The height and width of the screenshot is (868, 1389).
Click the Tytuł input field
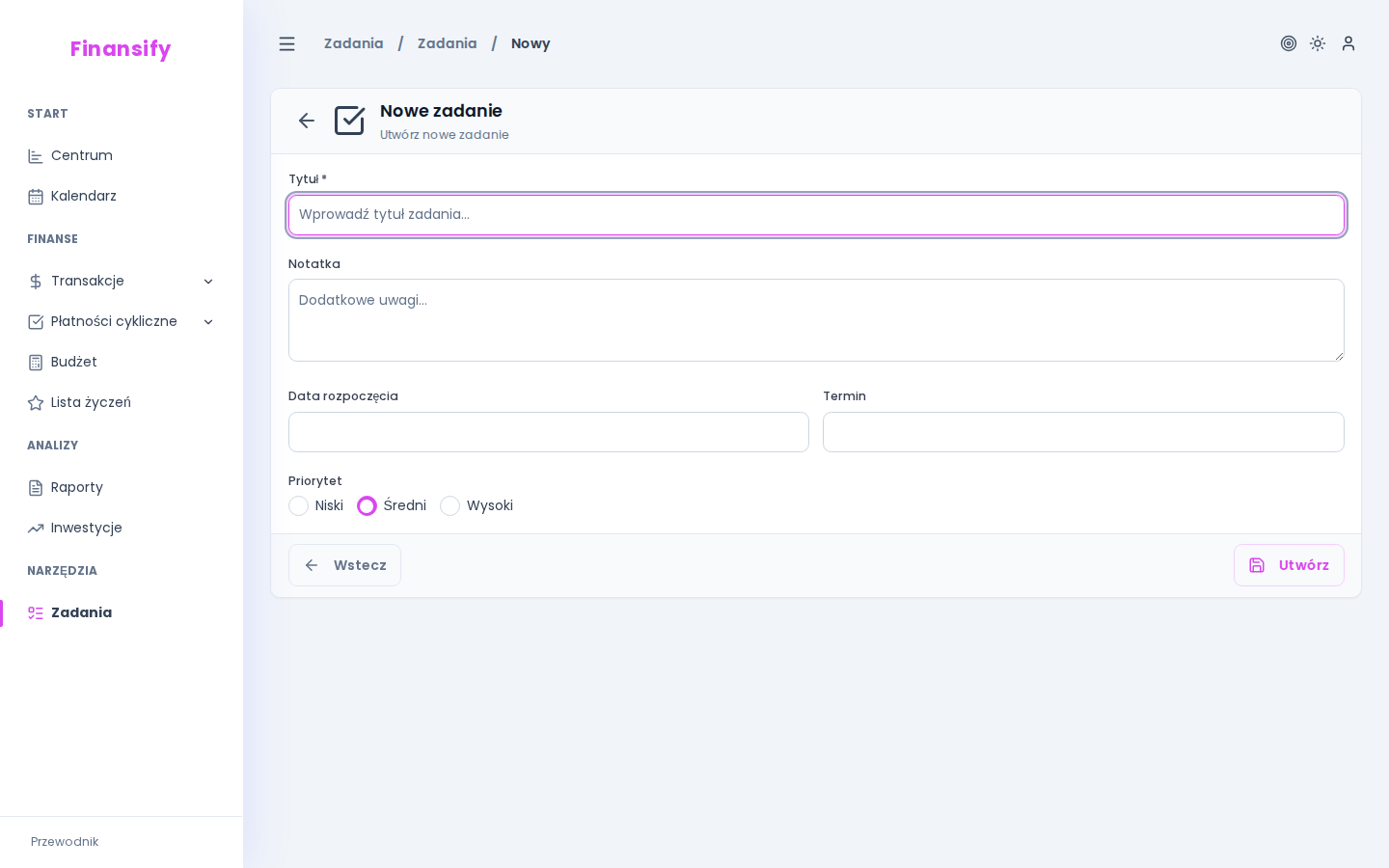click(817, 215)
